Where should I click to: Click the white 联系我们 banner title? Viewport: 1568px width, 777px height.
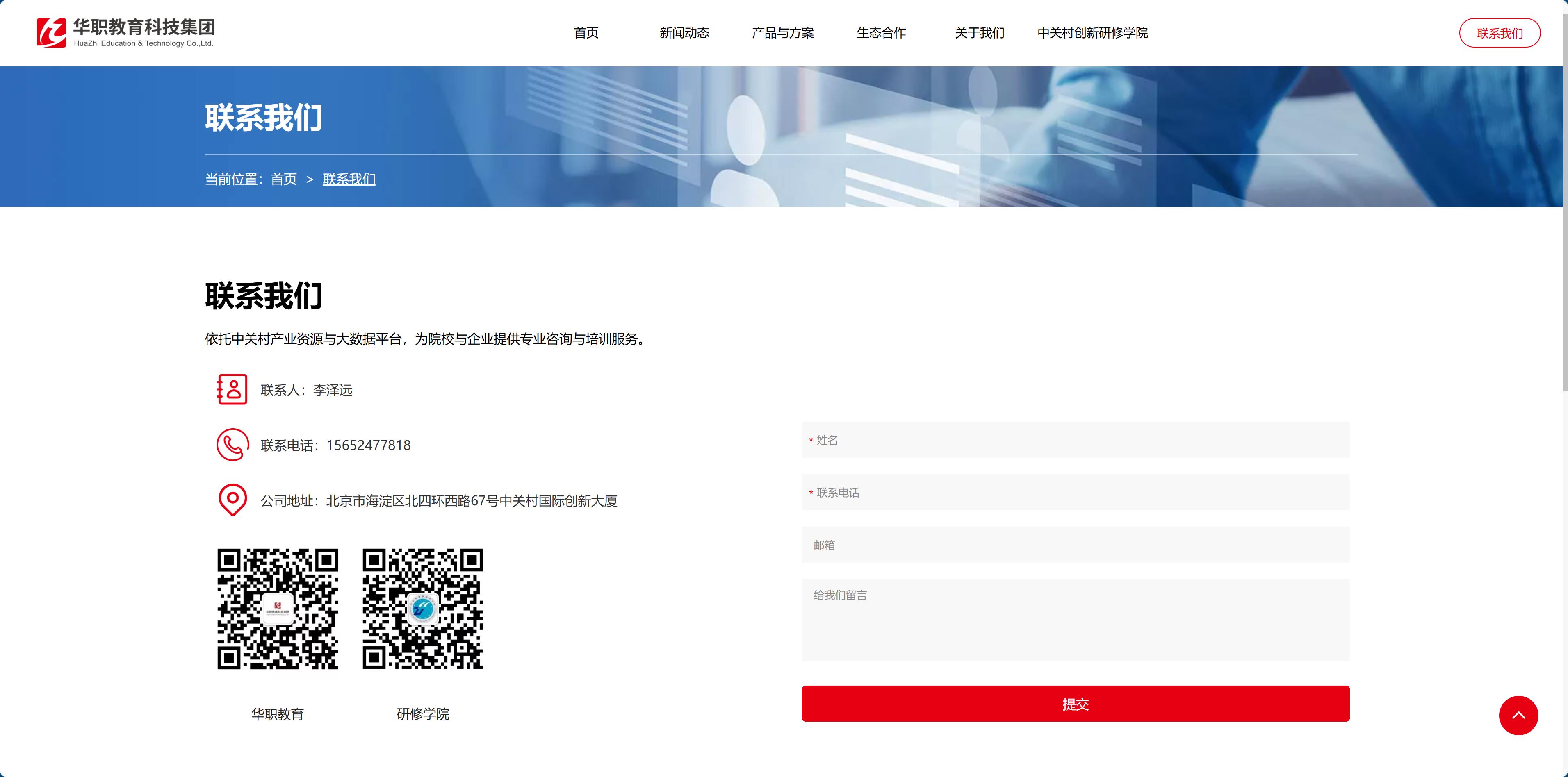[x=264, y=118]
